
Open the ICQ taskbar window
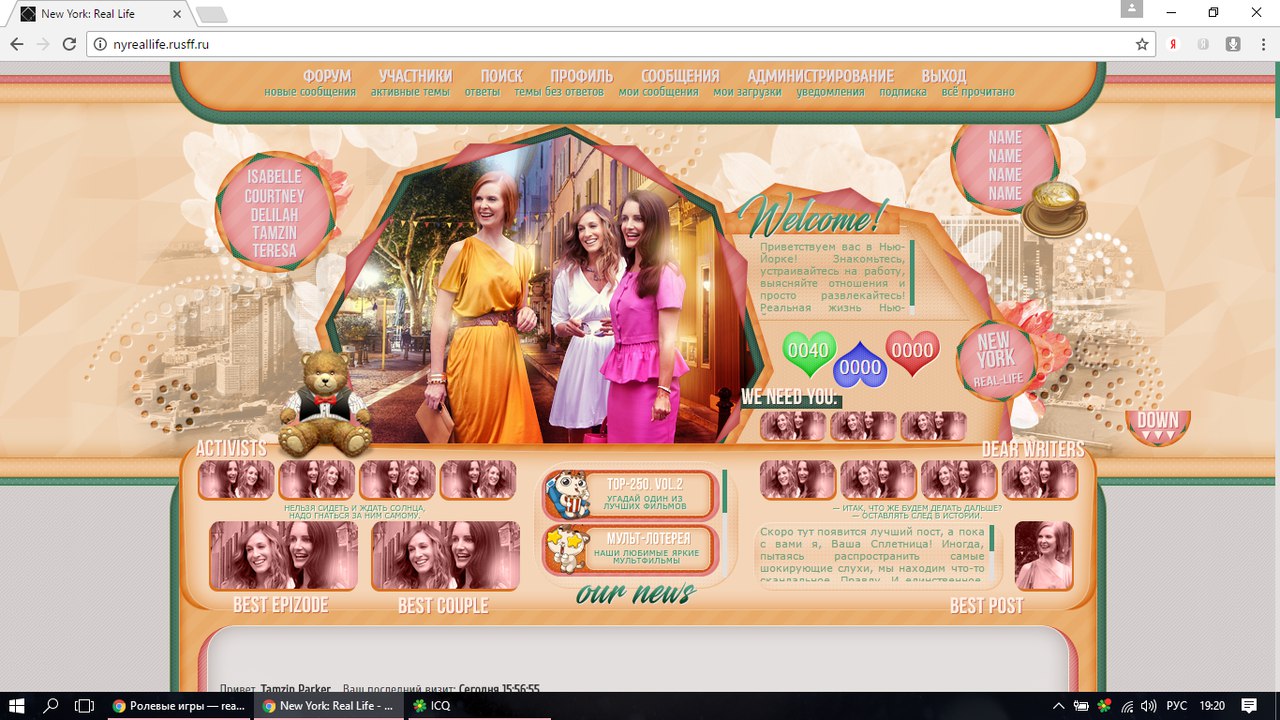[x=435, y=705]
